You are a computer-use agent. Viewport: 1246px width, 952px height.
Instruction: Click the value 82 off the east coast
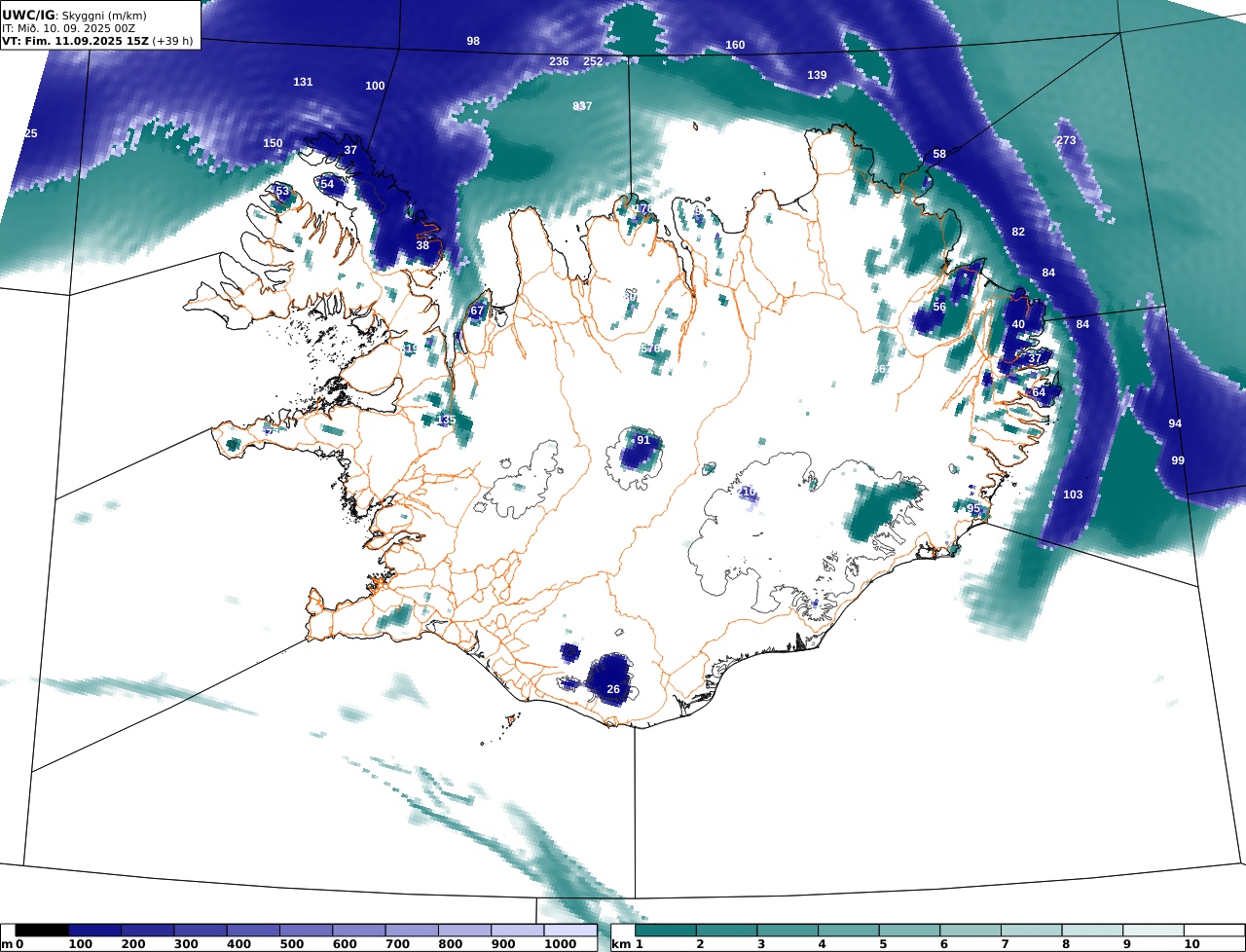1018,232
